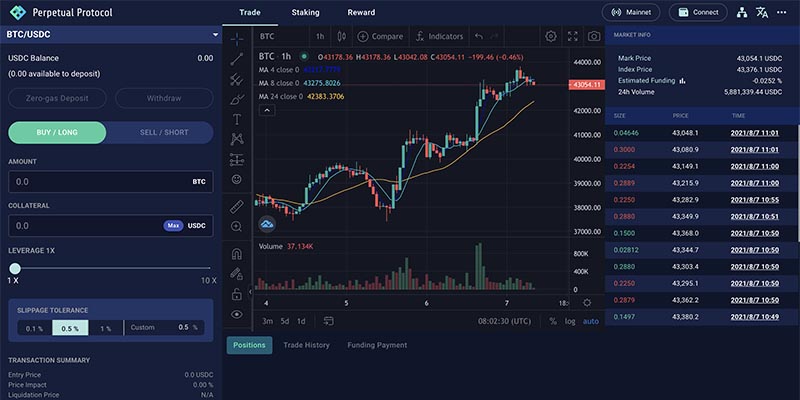Image resolution: width=800 pixels, height=400 pixels.
Task: Select 0.1 % slippage tolerance
Action: pyautogui.click(x=35, y=328)
